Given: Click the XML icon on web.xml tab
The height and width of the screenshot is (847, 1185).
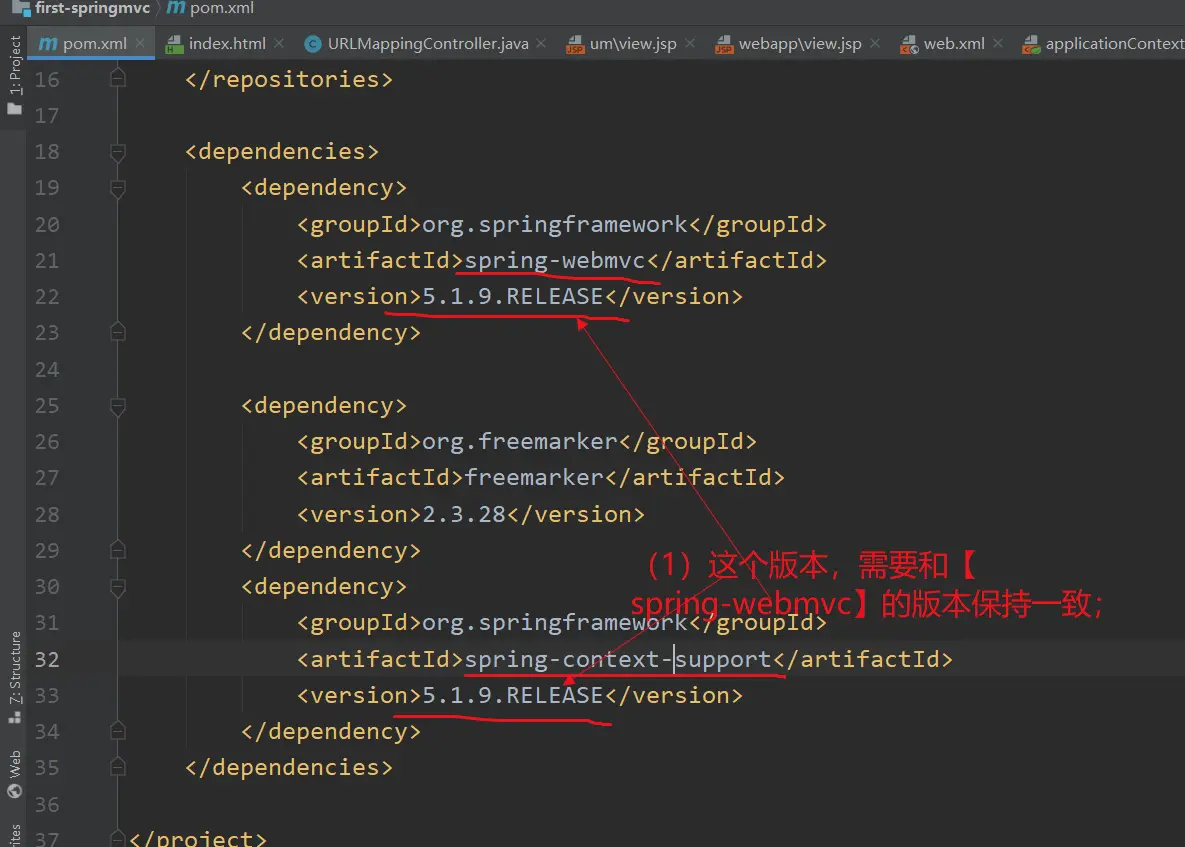Looking at the screenshot, I should click(909, 45).
